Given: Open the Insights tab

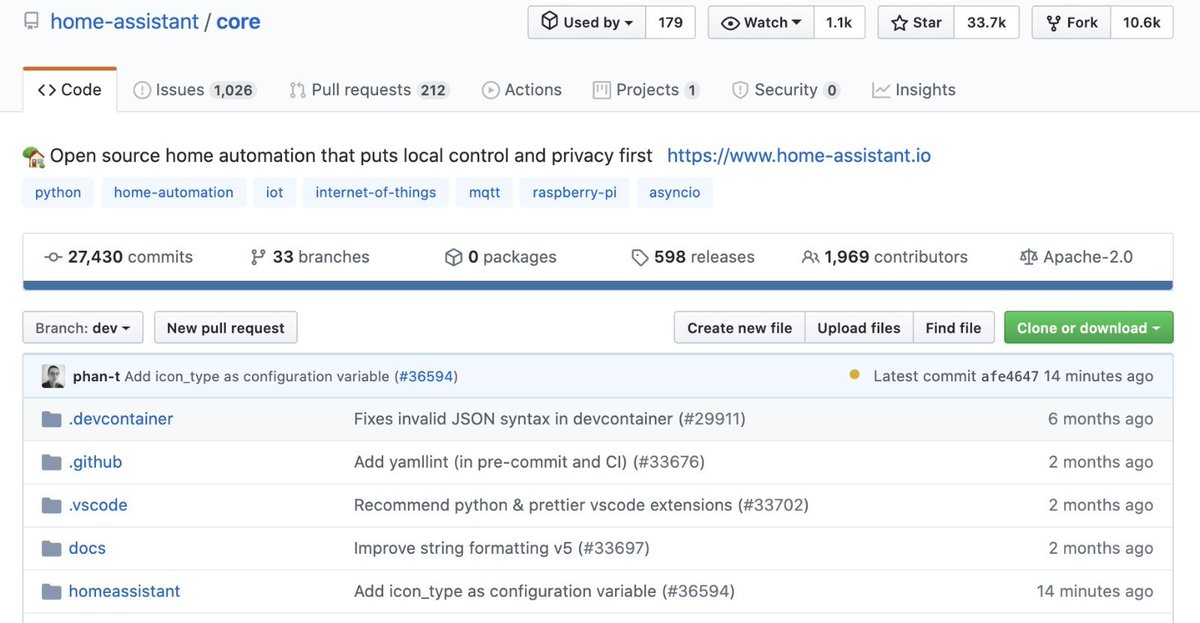Looking at the screenshot, I should coord(914,90).
